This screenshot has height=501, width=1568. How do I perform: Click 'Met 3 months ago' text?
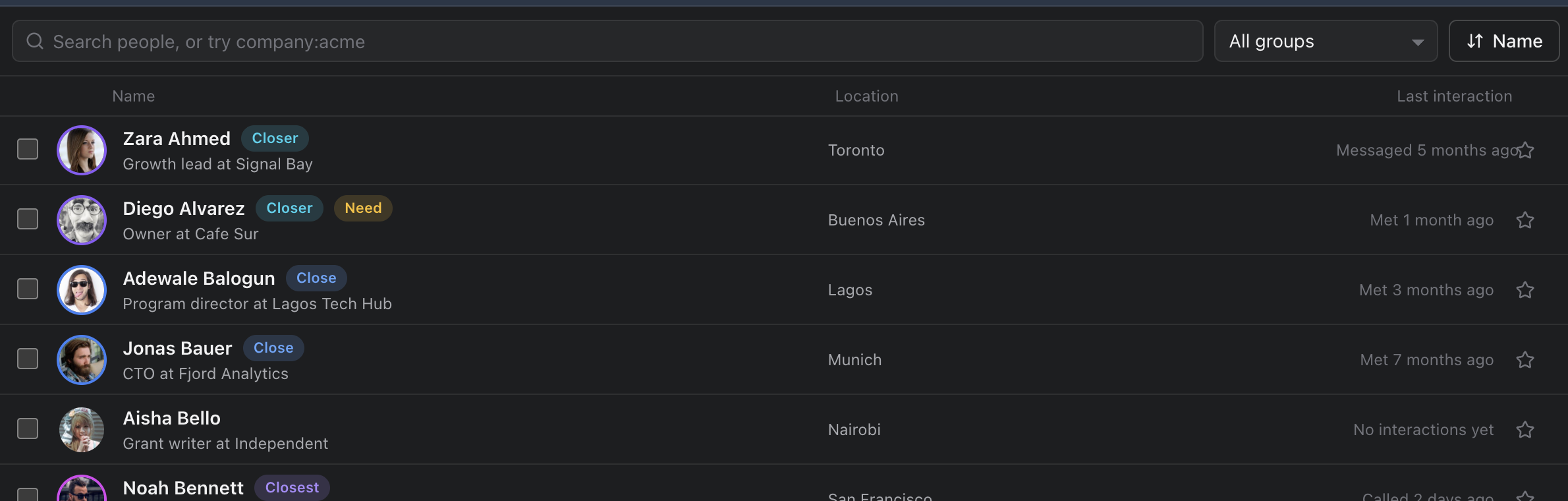[1426, 290]
